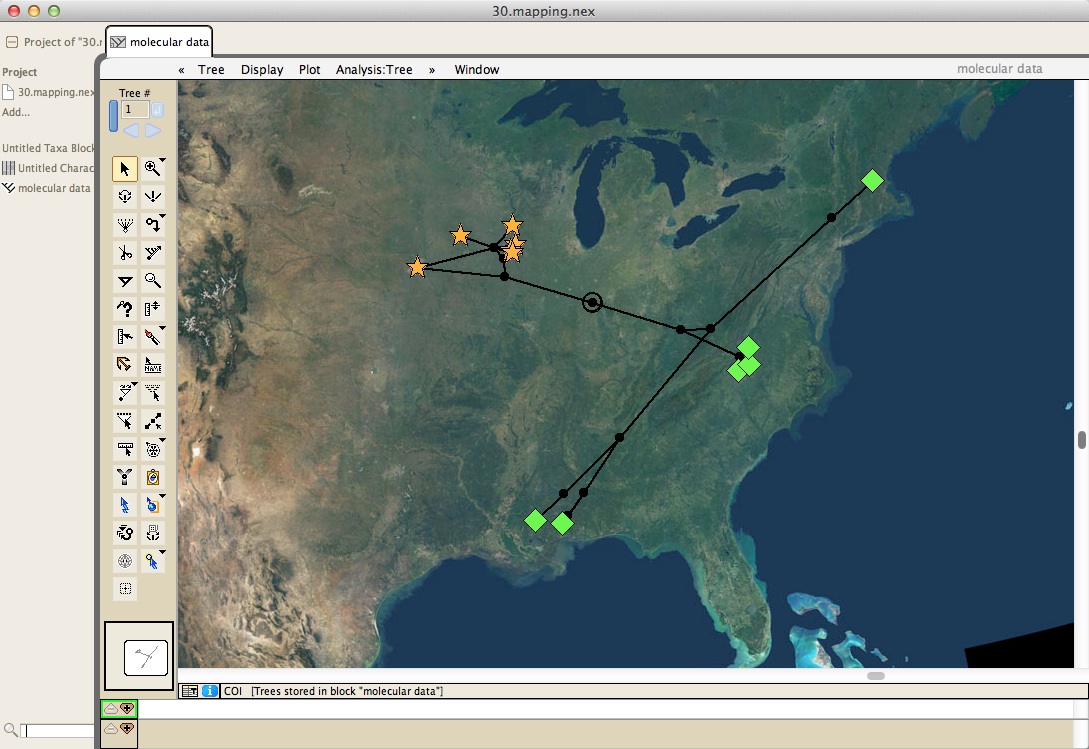
Task: Show previous menus with the « chevron
Action: (x=181, y=70)
